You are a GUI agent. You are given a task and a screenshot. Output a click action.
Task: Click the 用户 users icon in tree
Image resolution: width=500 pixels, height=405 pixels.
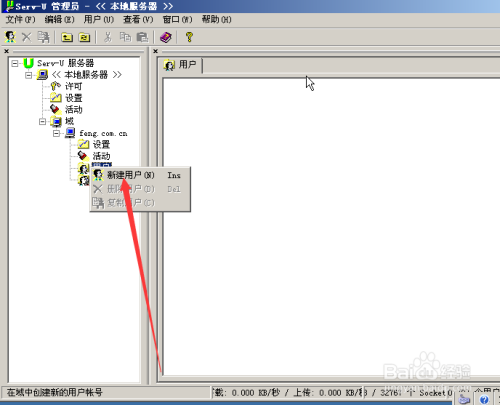click(83, 168)
